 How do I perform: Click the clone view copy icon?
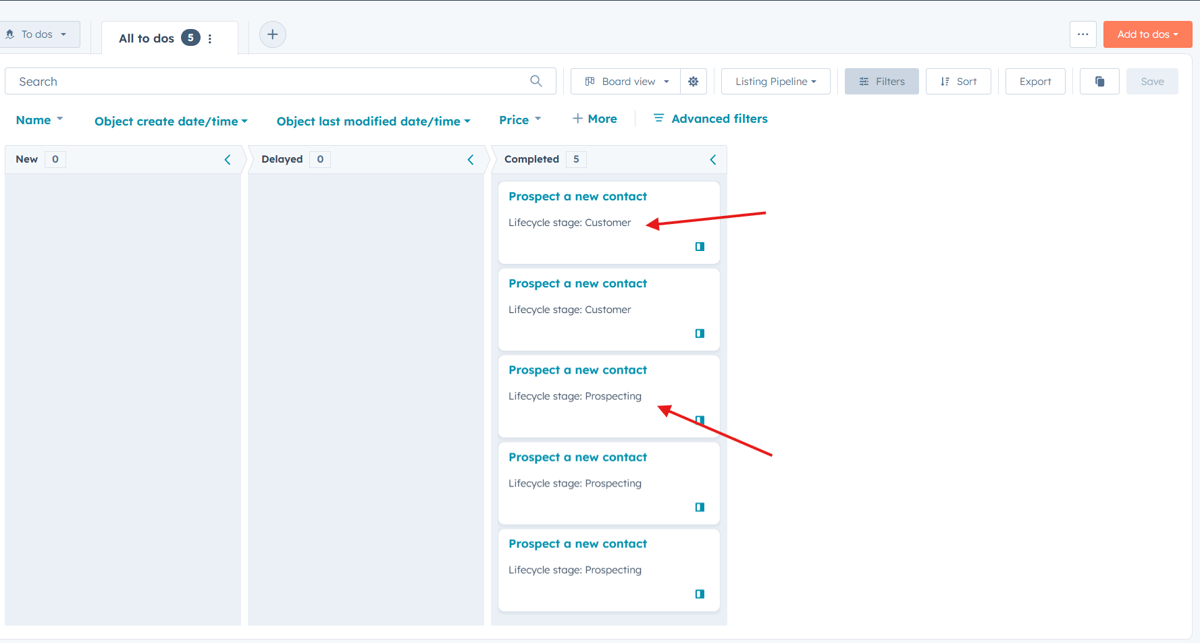(1099, 82)
